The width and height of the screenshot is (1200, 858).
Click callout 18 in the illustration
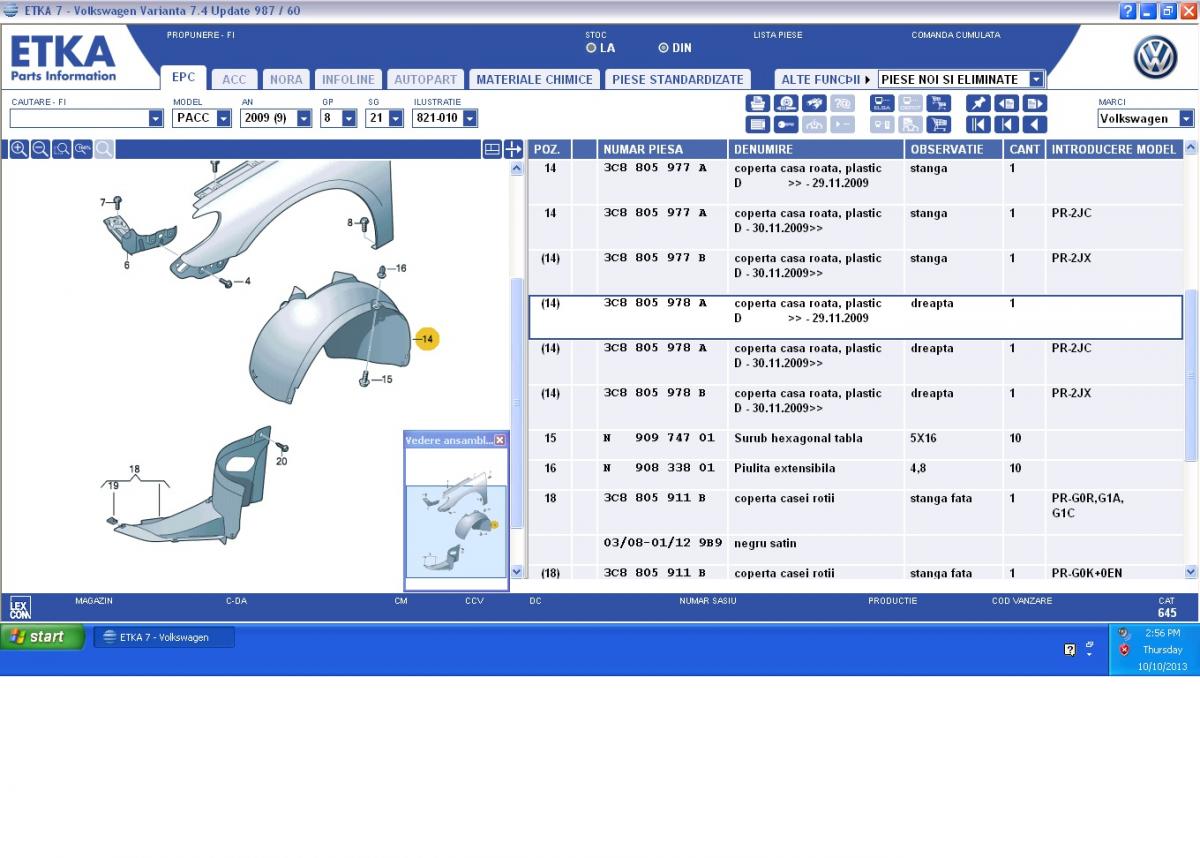134,469
